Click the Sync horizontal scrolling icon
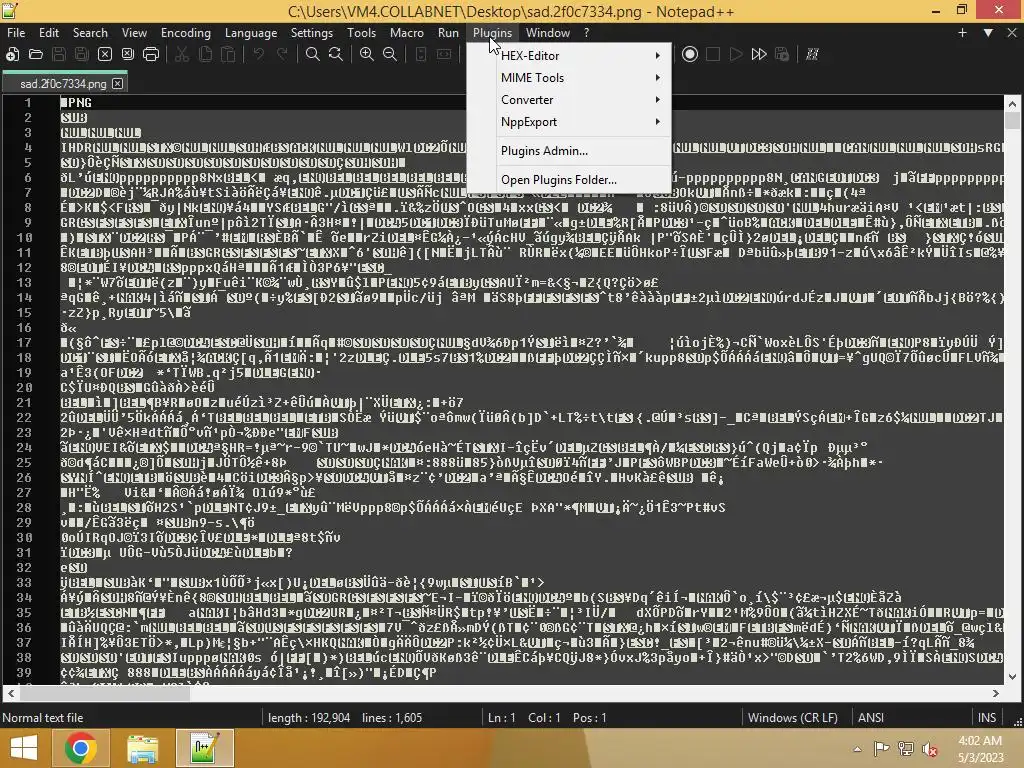Screen dimensions: 1024x768 pyautogui.click(x=444, y=54)
